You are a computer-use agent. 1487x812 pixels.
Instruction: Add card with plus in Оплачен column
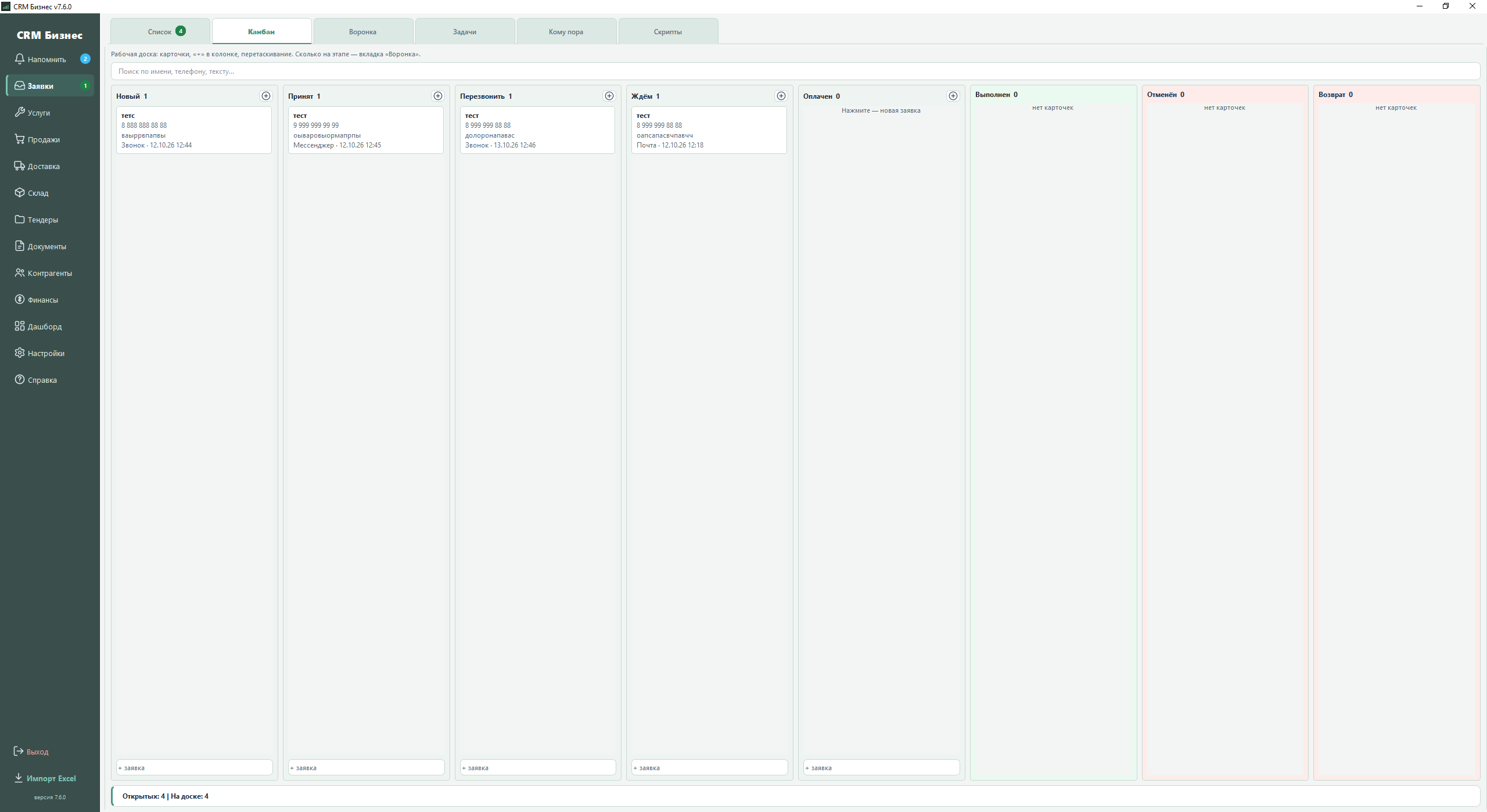point(953,96)
